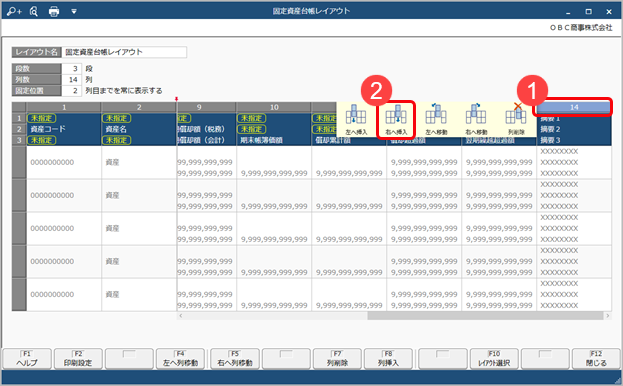Select row header number 3
This screenshot has height=386, width=623.
(19, 140)
